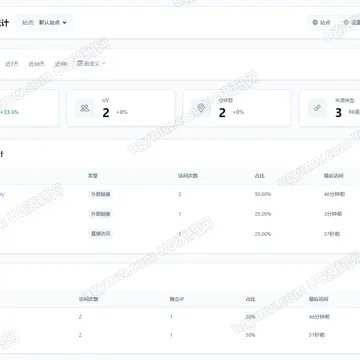Image resolution: width=360 pixels, height=360 pixels.
Task: Click the 占比 header in lower table
Action: point(250,299)
